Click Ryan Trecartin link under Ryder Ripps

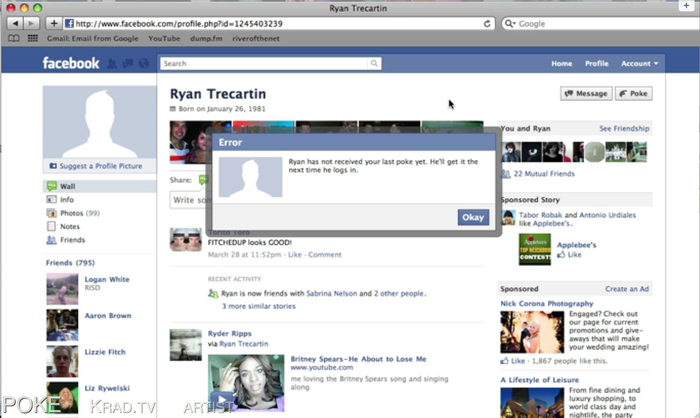click(244, 343)
